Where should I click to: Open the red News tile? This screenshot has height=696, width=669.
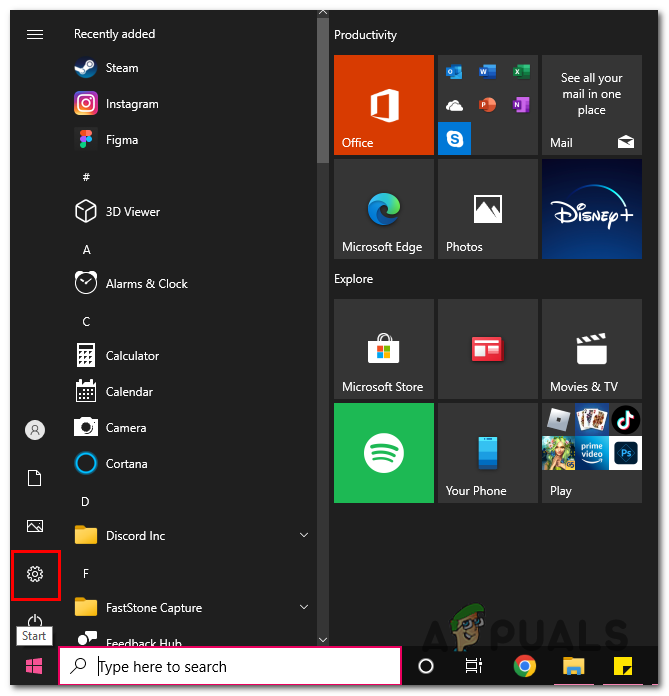[487, 348]
